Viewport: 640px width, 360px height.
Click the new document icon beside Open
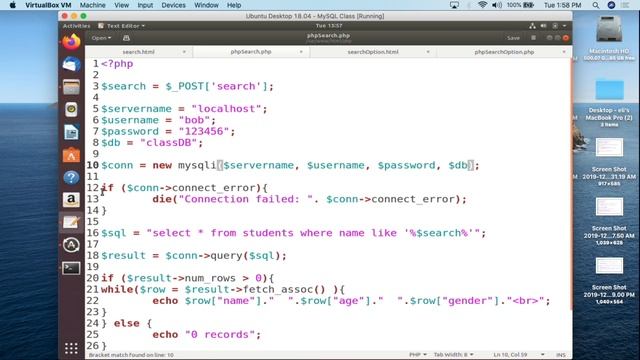coord(126,38)
